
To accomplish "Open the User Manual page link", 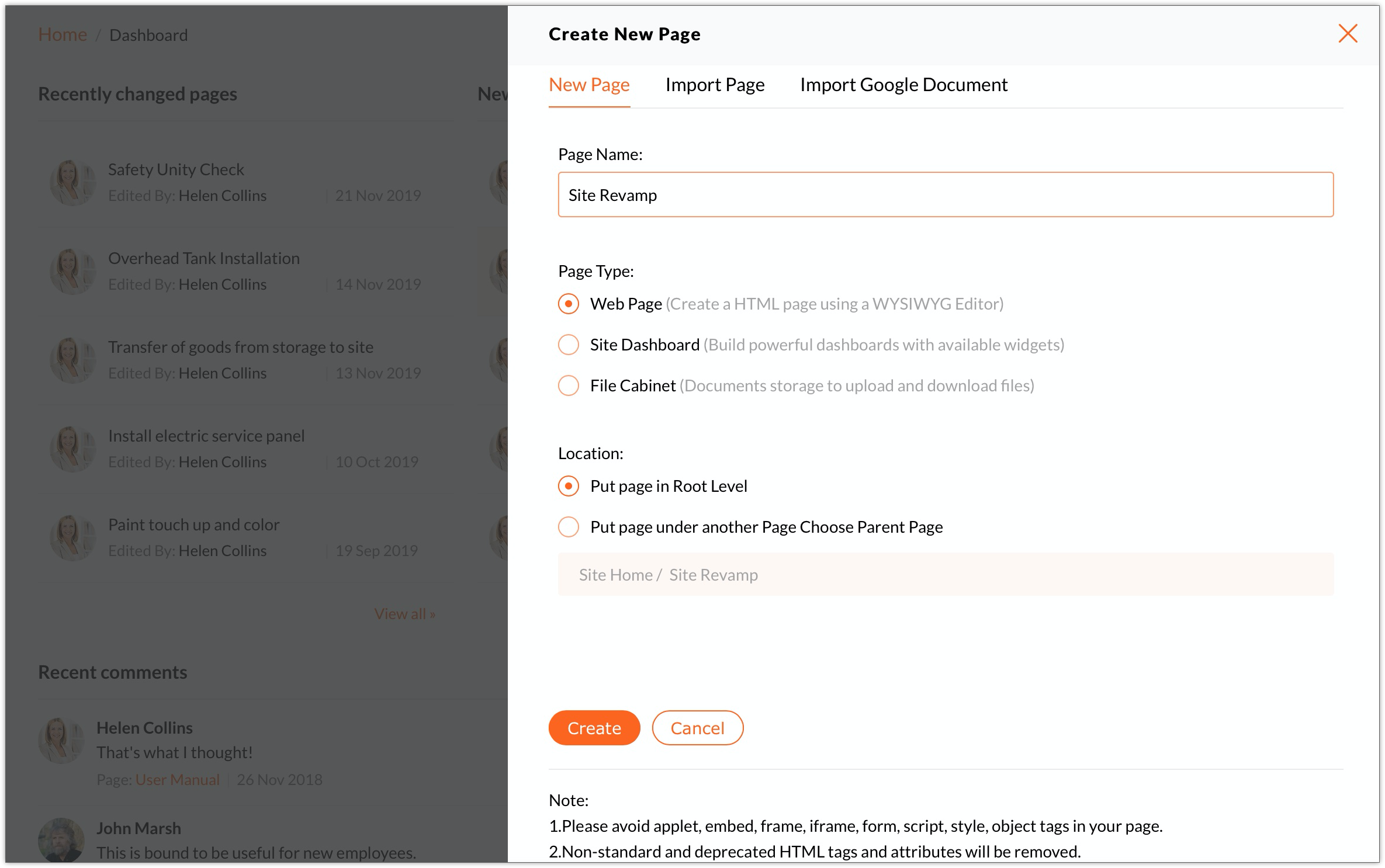I will pos(177,780).
